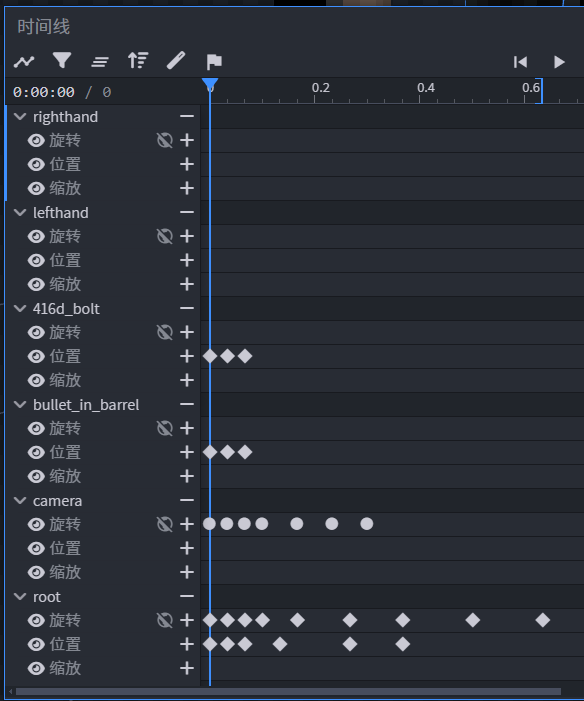This screenshot has height=701, width=584.
Task: Add keyframe to righthand 位置 channel
Action: click(x=187, y=164)
